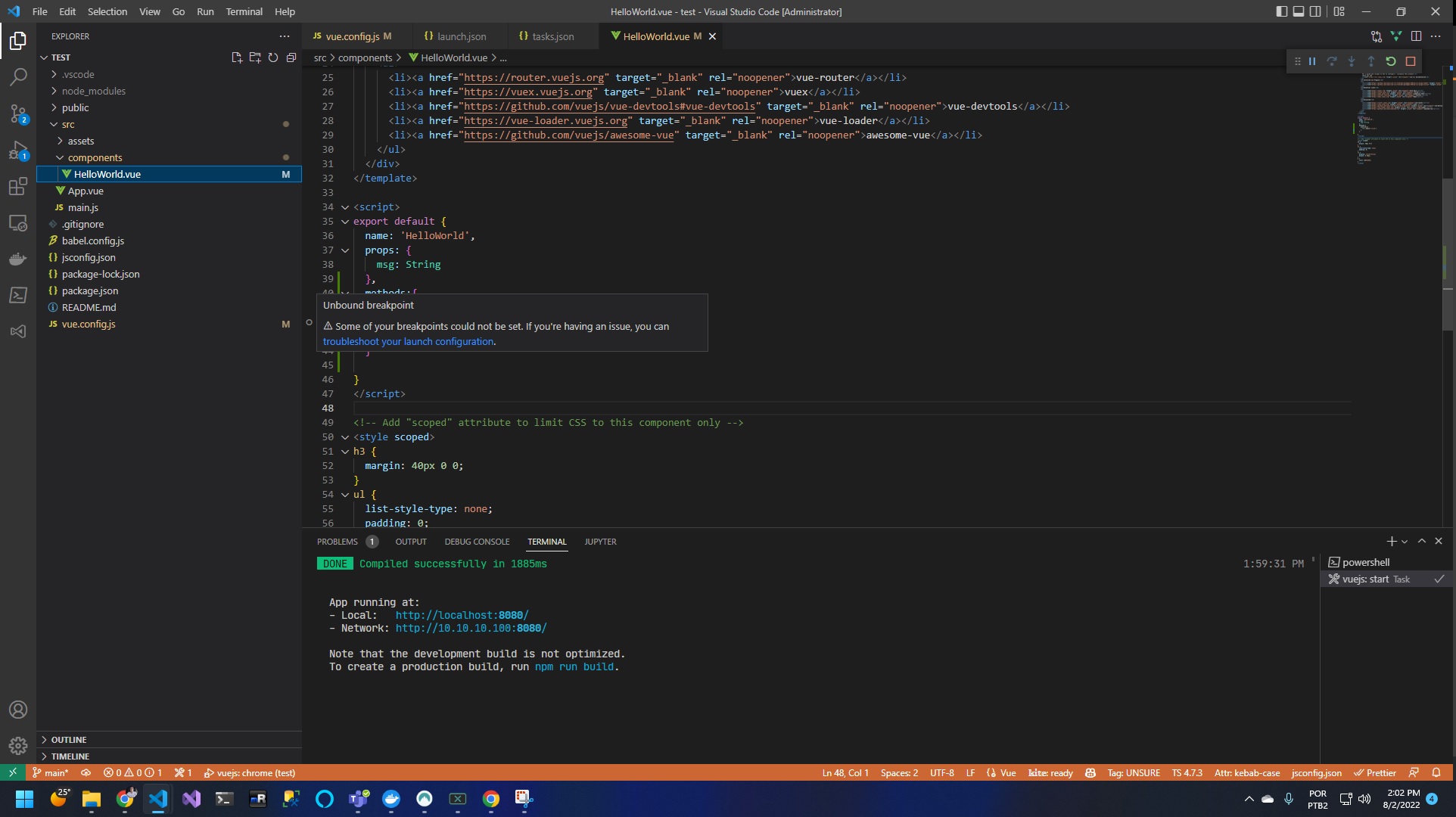1456x817 pixels.
Task: Open the Search view in the activity bar
Action: (x=17, y=77)
